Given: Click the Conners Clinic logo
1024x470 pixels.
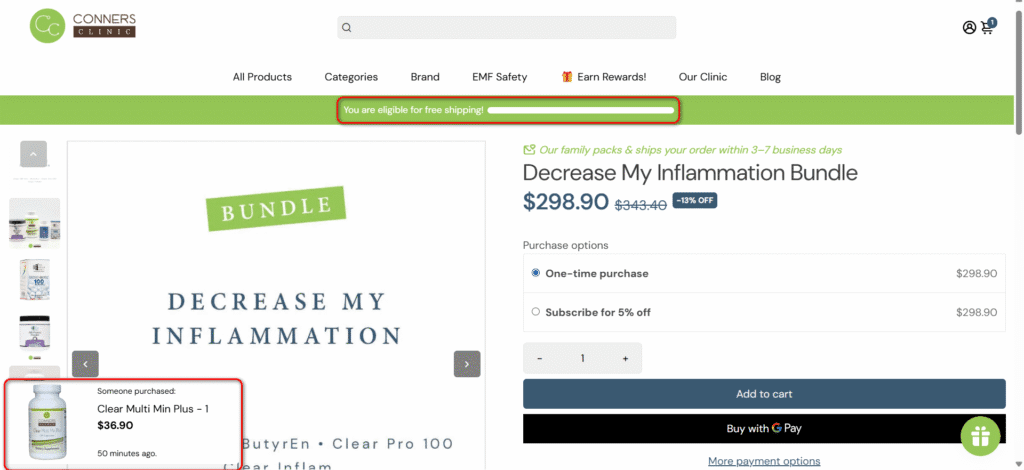Looking at the screenshot, I should [x=82, y=26].
